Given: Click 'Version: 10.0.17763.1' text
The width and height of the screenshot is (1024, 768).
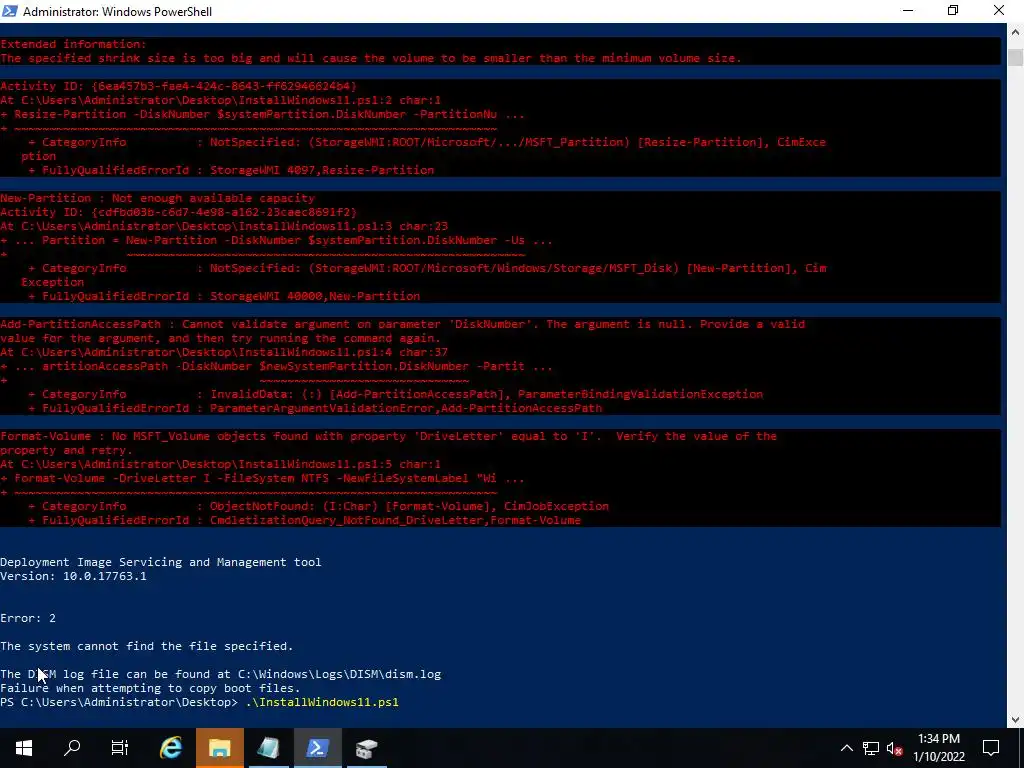Looking at the screenshot, I should [73, 576].
